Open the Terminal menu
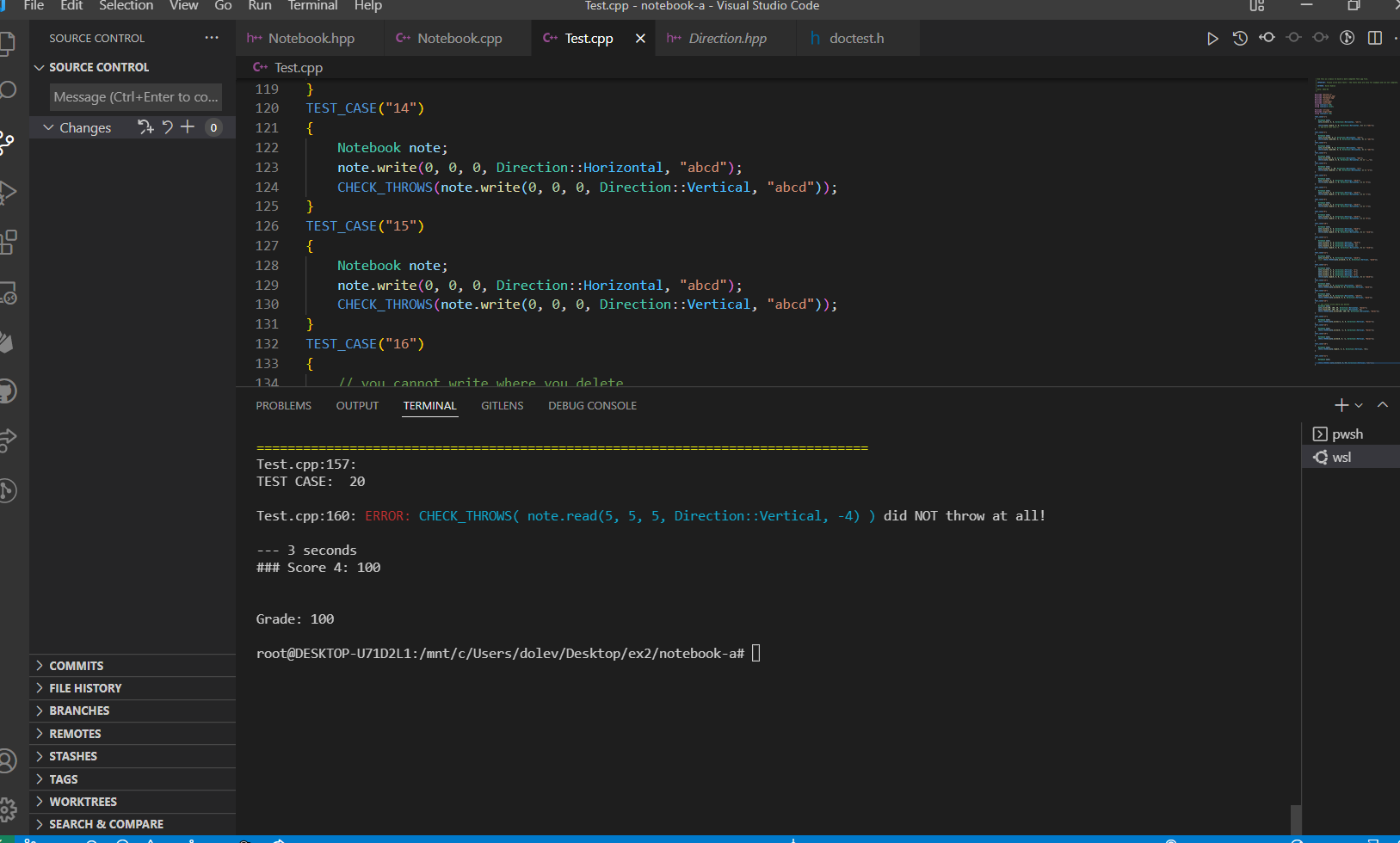Screen dimensions: 1400x843 312,6
